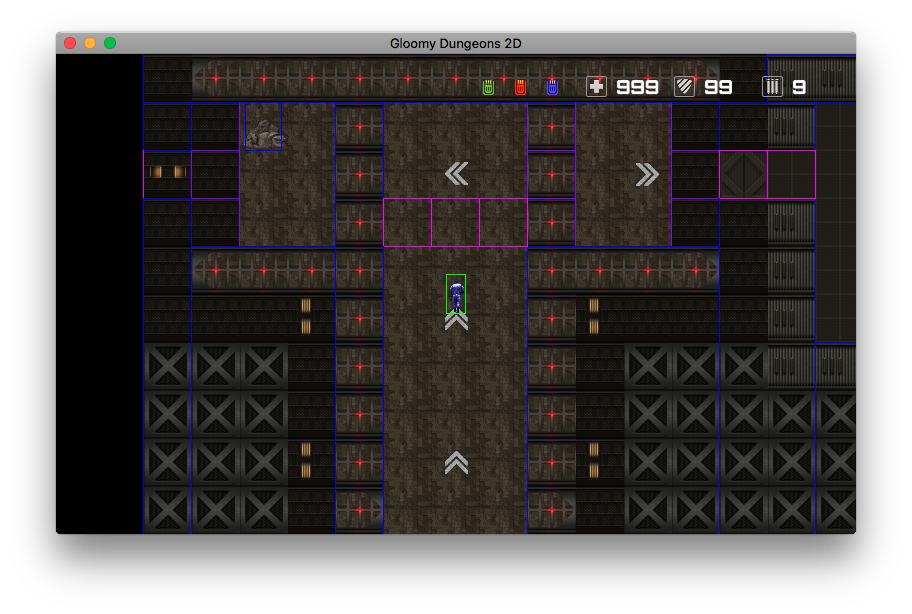The height and width of the screenshot is (614, 912).
Task: Click the gray rock pile object
Action: 265,134
